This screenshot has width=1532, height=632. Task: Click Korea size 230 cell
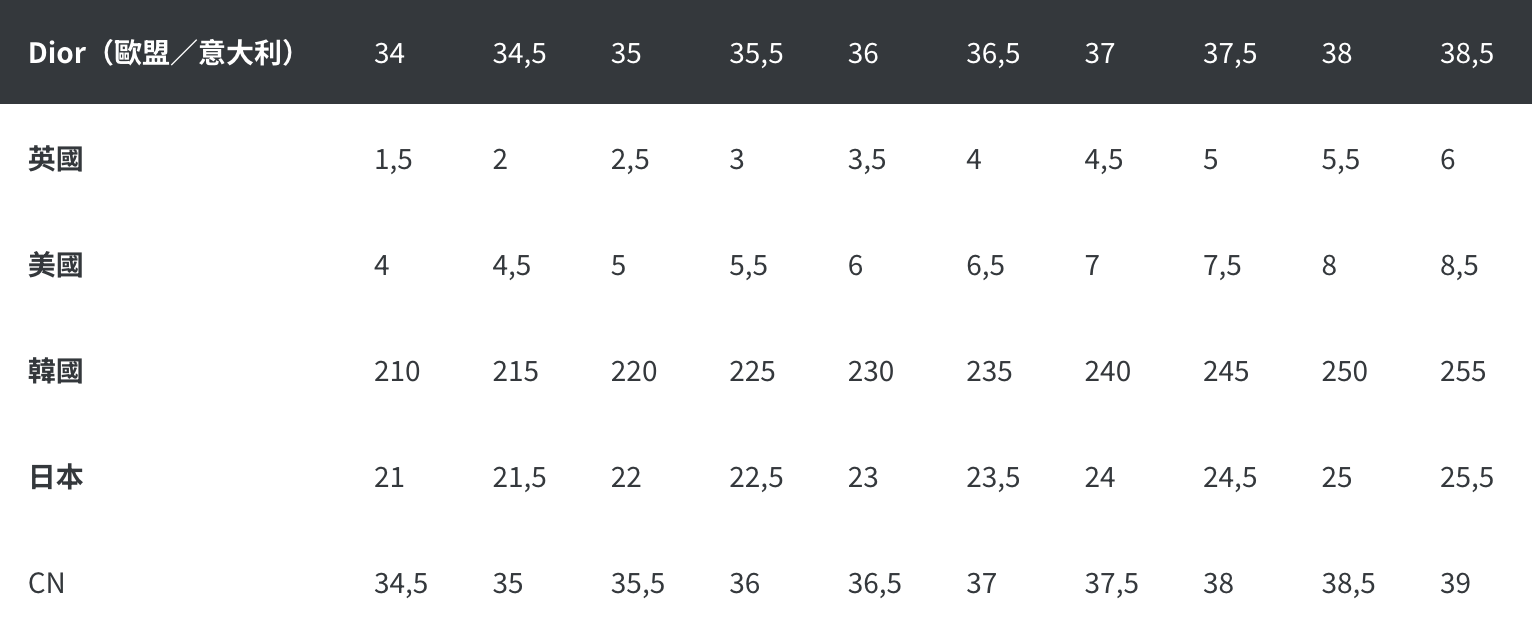[871, 371]
